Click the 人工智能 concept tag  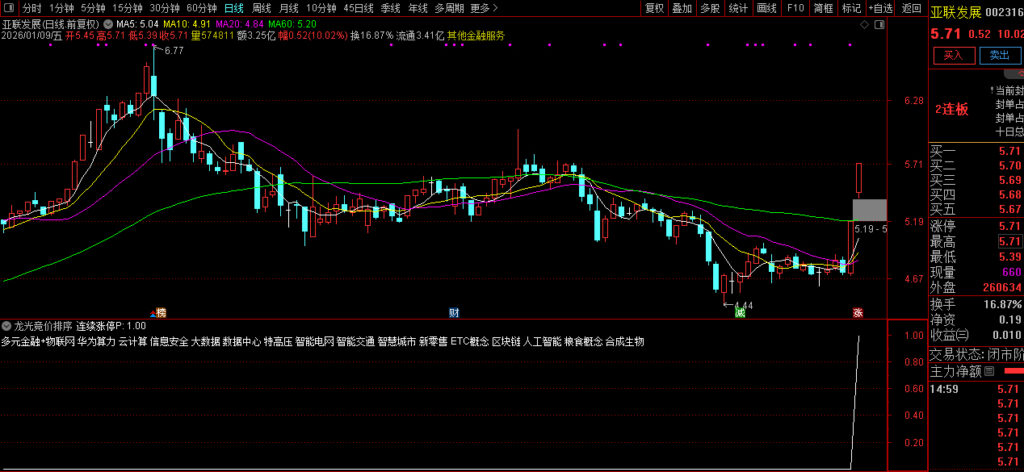point(542,342)
